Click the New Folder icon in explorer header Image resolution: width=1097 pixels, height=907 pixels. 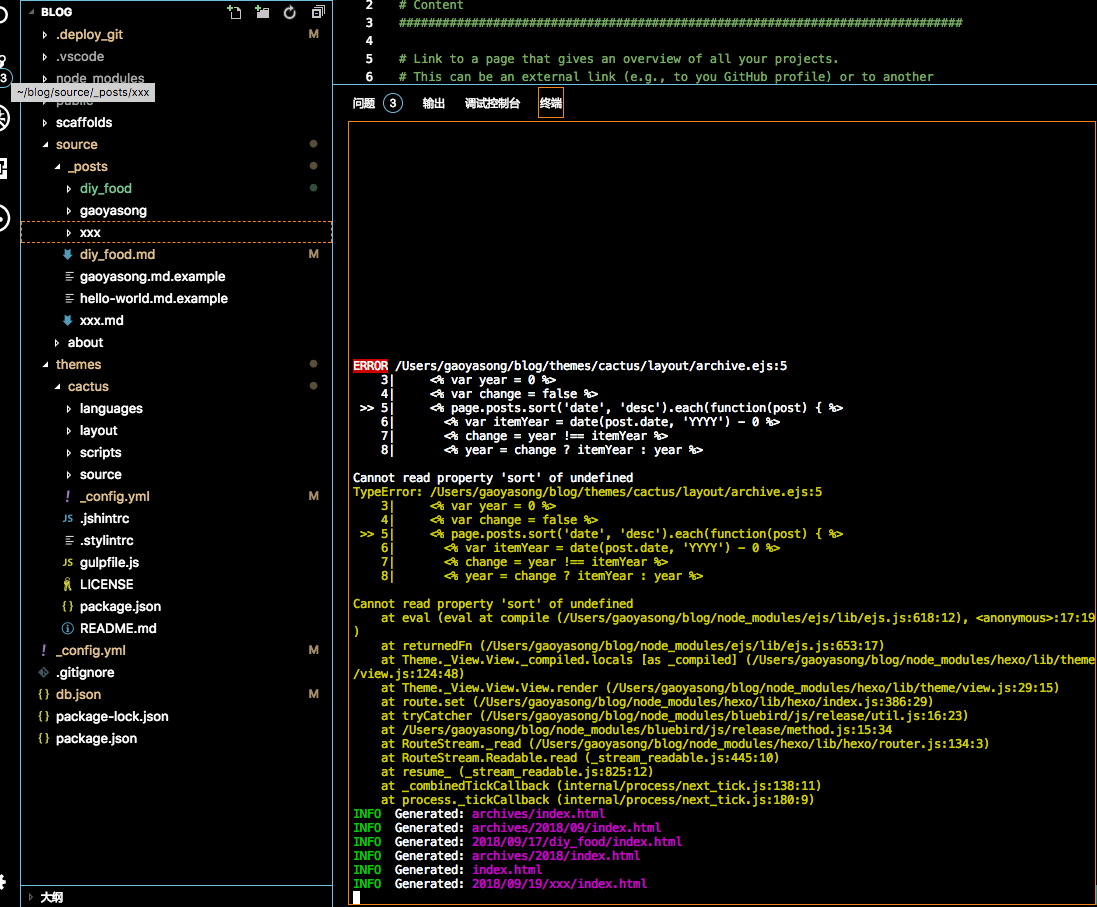click(262, 12)
